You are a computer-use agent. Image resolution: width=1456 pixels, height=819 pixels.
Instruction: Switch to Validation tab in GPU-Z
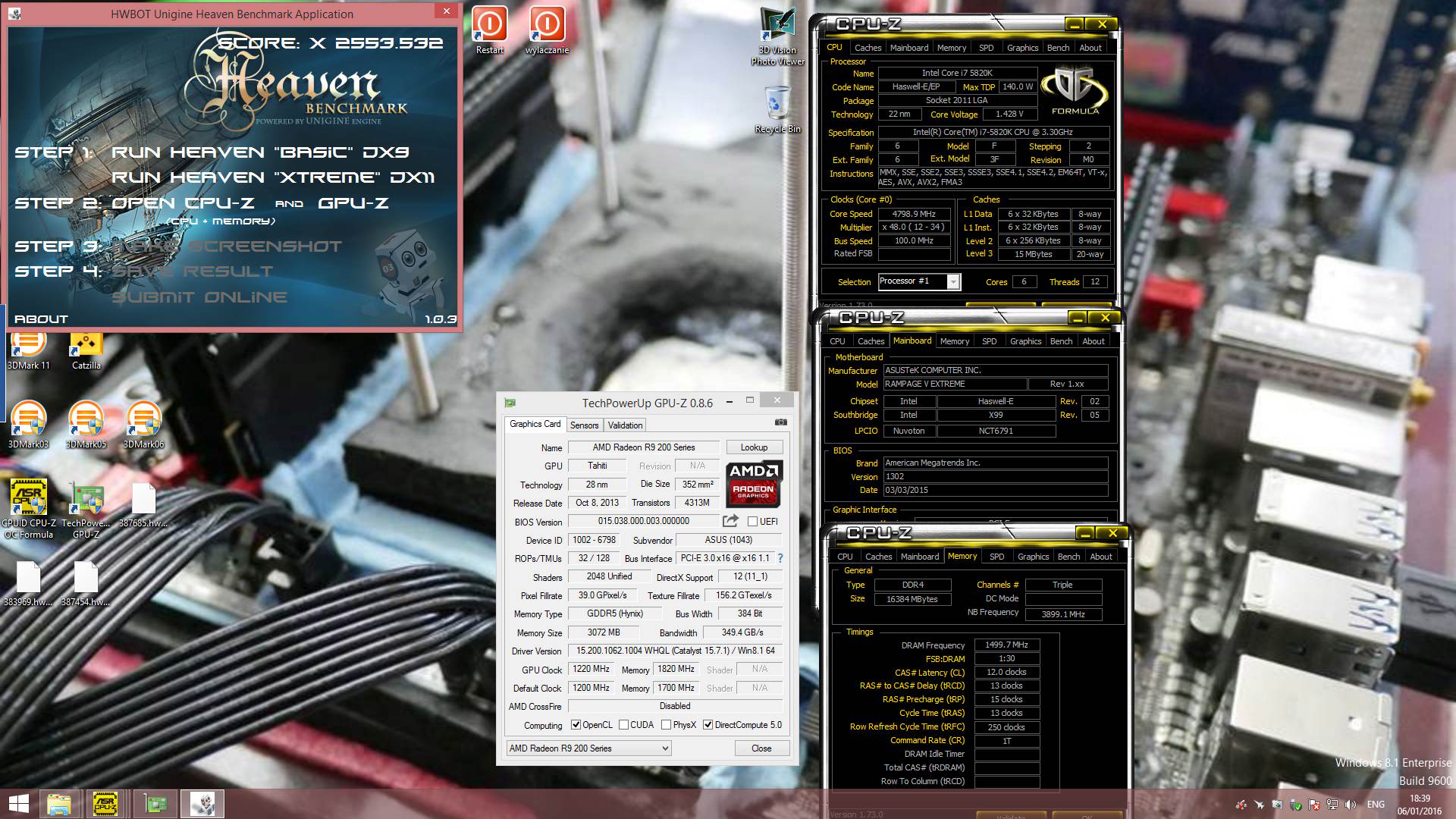(x=625, y=425)
